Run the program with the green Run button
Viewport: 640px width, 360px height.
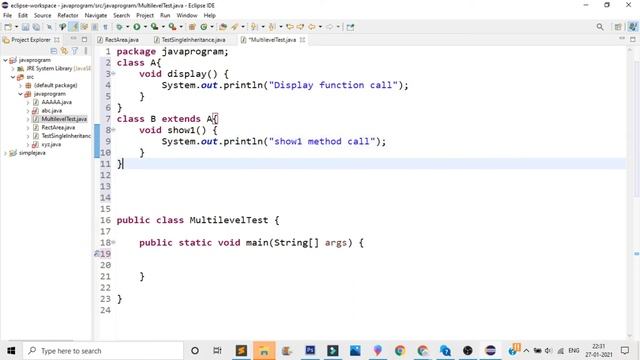coord(137,27)
